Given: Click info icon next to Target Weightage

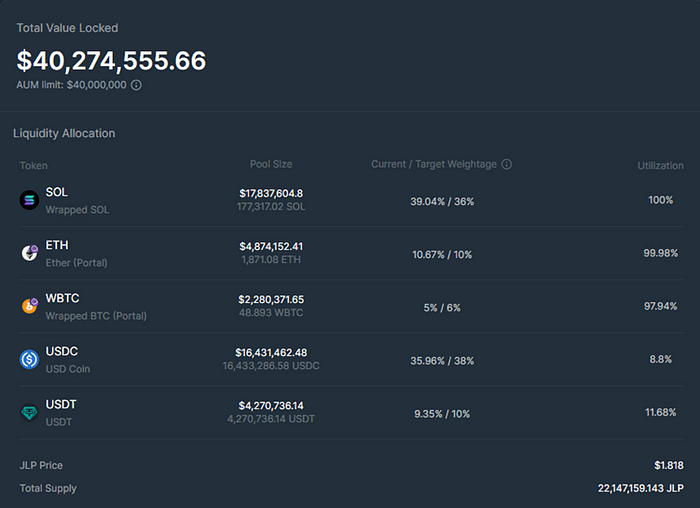Looking at the screenshot, I should 506,164.
